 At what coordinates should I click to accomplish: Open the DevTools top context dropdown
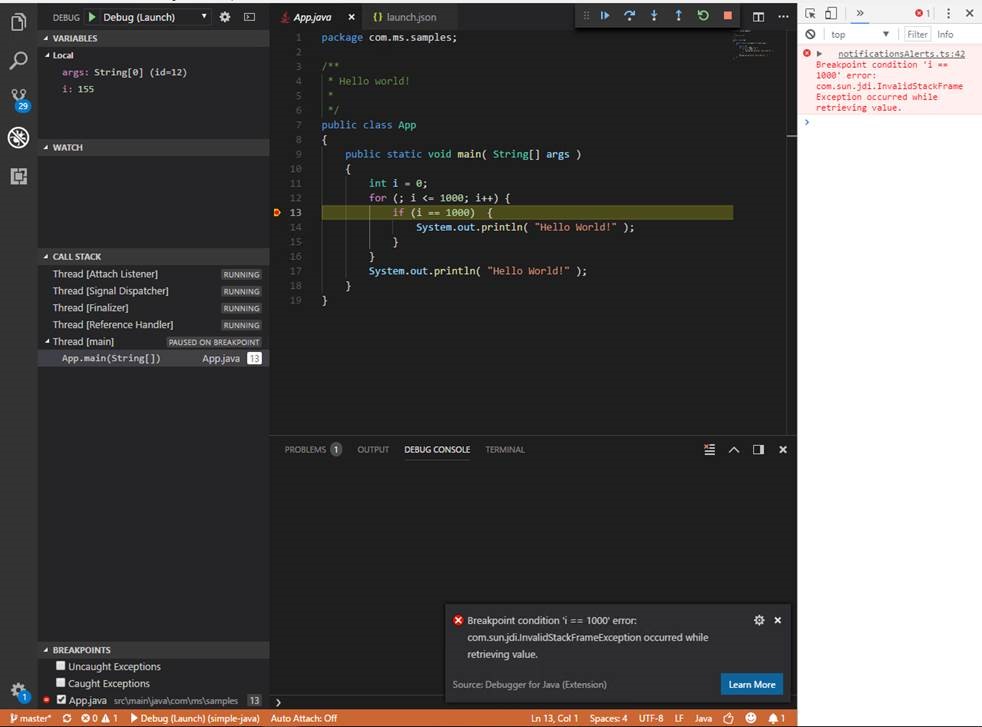[860, 34]
